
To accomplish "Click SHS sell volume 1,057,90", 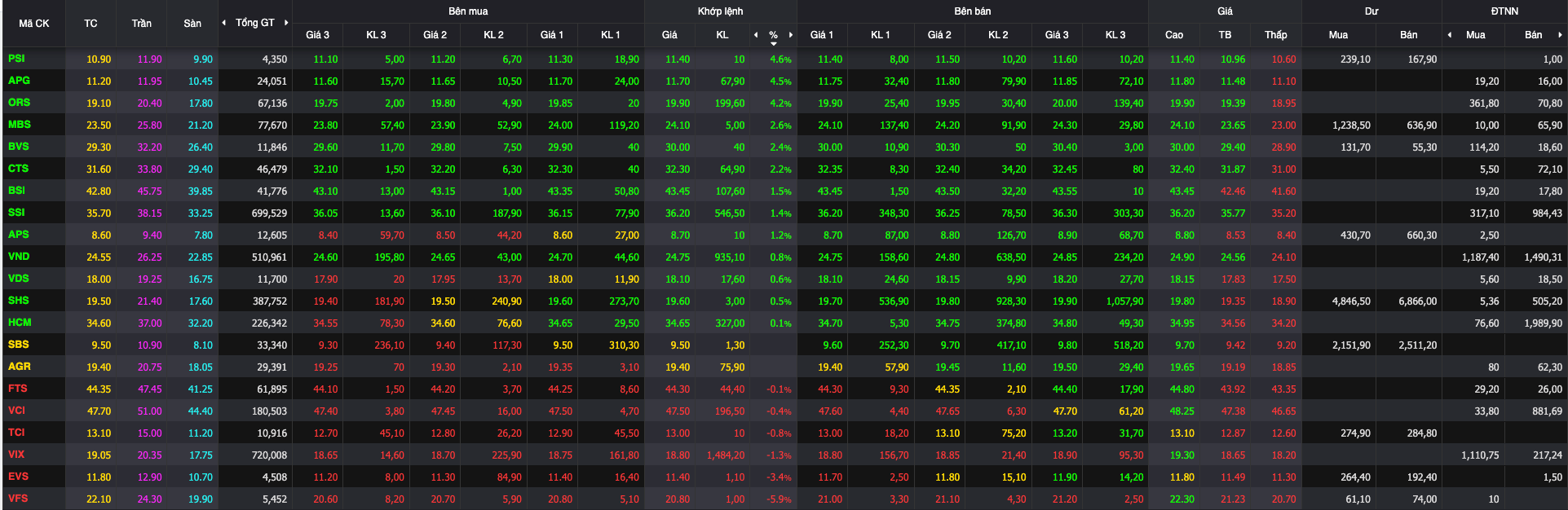I will (1124, 301).
